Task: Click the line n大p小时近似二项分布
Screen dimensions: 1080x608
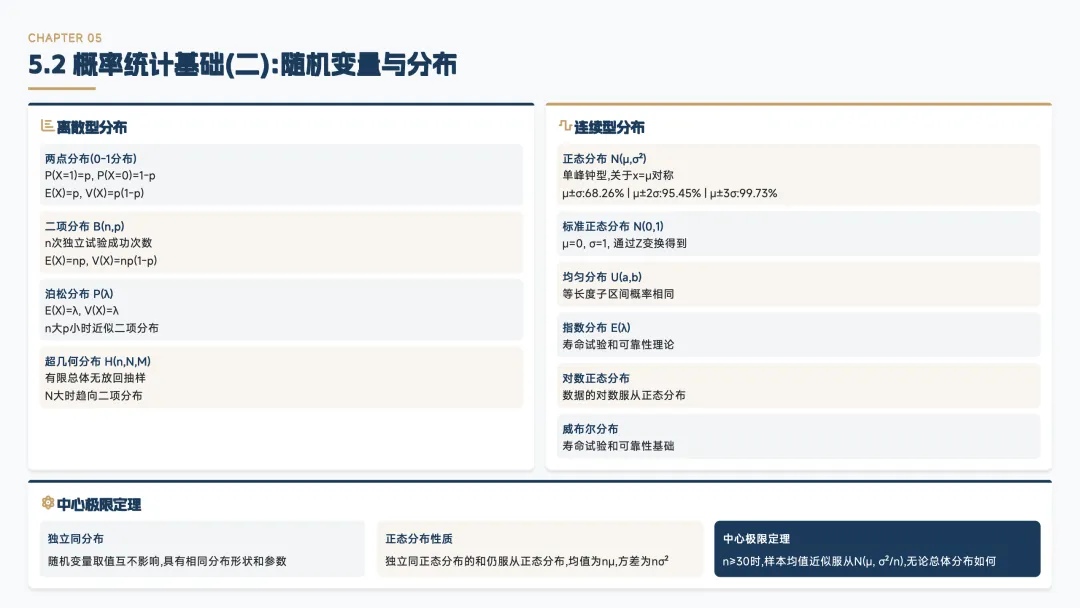Action: (x=102, y=328)
